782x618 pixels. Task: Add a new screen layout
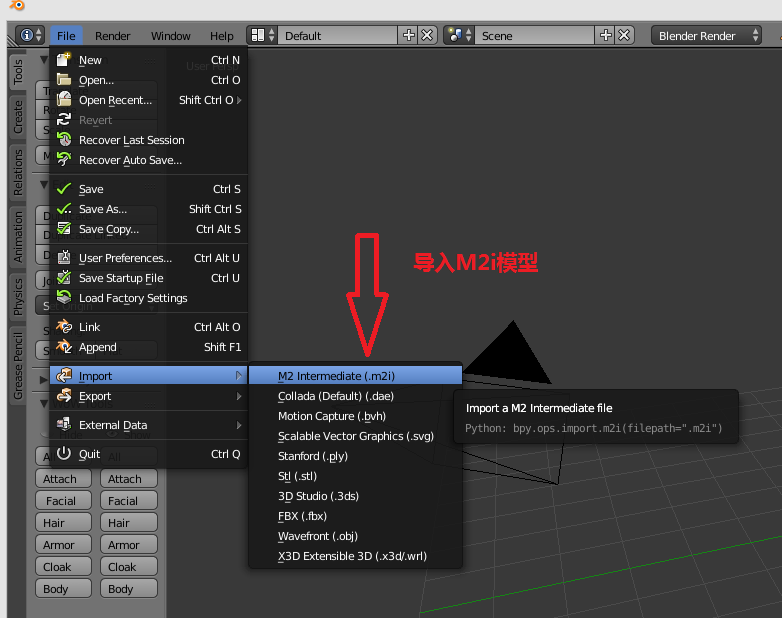click(x=408, y=35)
